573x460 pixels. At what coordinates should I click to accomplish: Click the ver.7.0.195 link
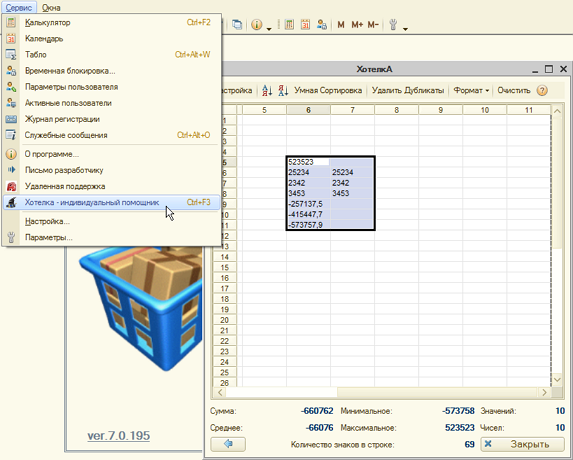coord(118,436)
